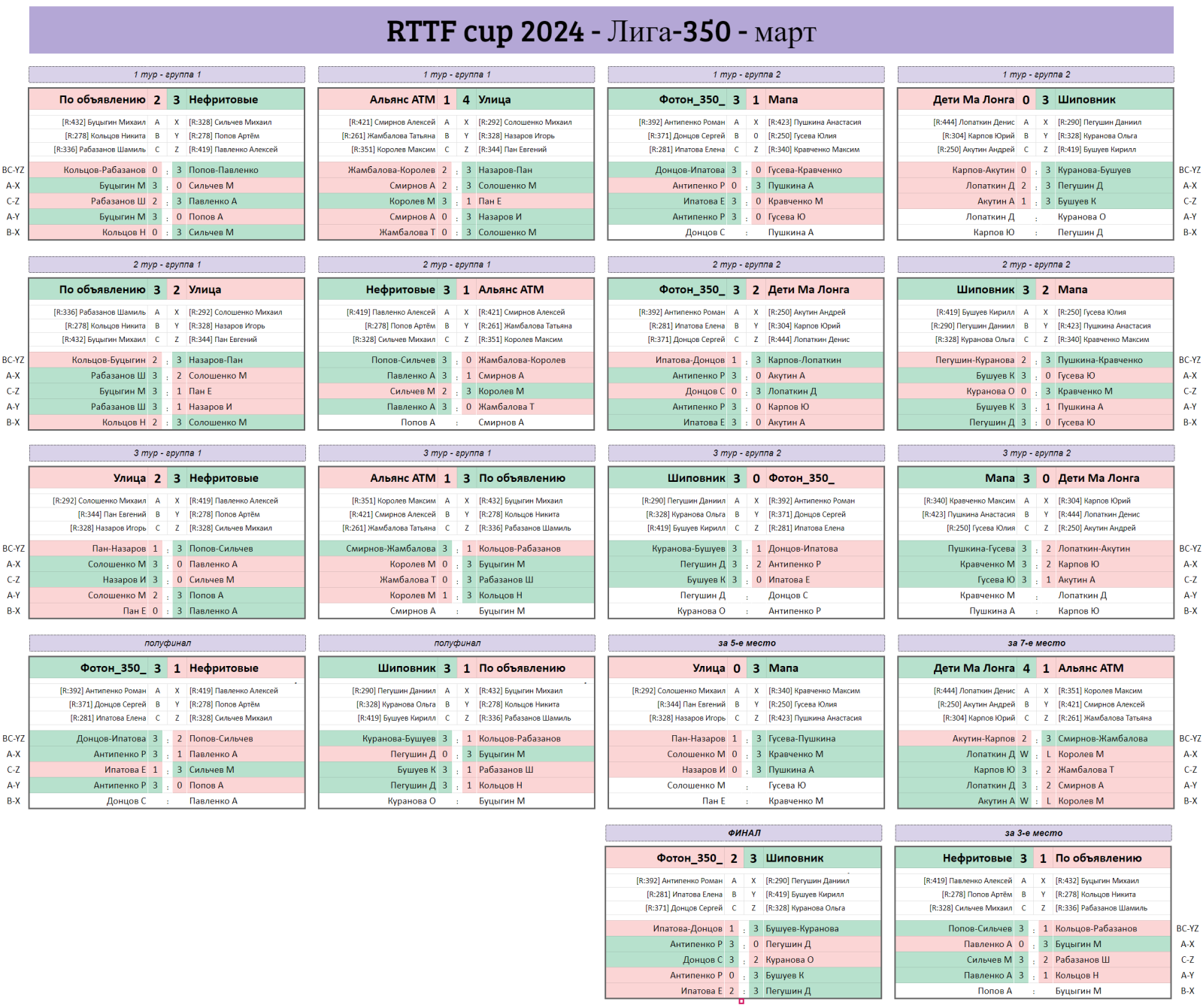Image resolution: width=1203 pixels, height=1008 pixels.
Task: Click '[R:351] Королев Максим' in за 7-е место lineup
Action: (1099, 691)
